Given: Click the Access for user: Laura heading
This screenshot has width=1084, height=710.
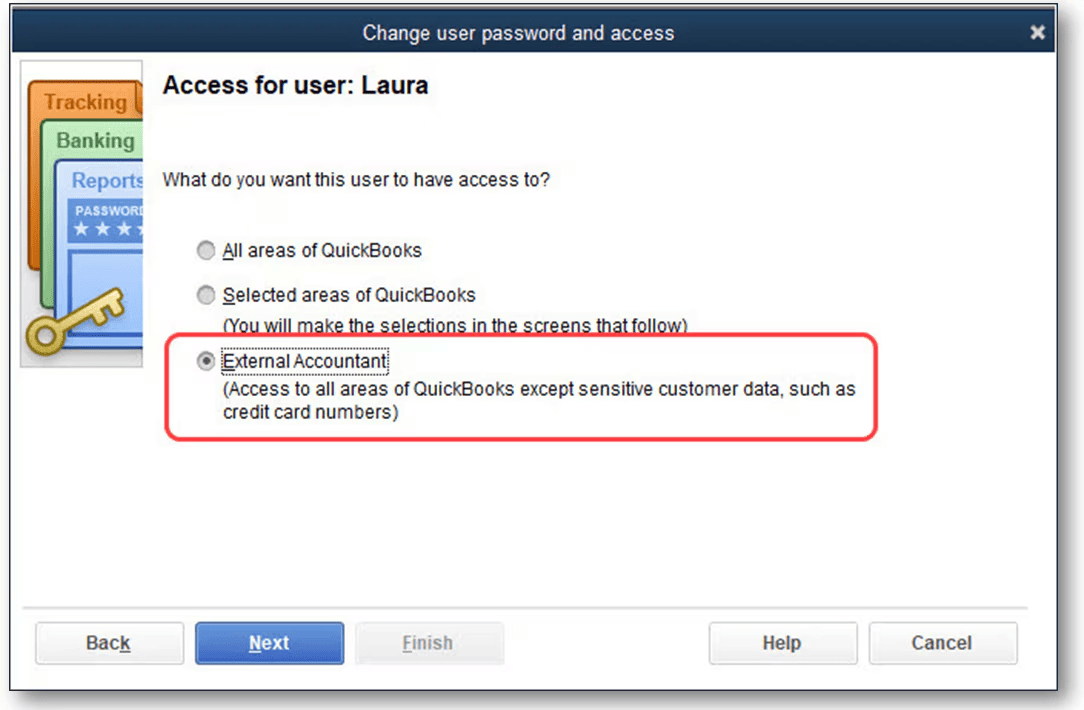Looking at the screenshot, I should coord(297,85).
